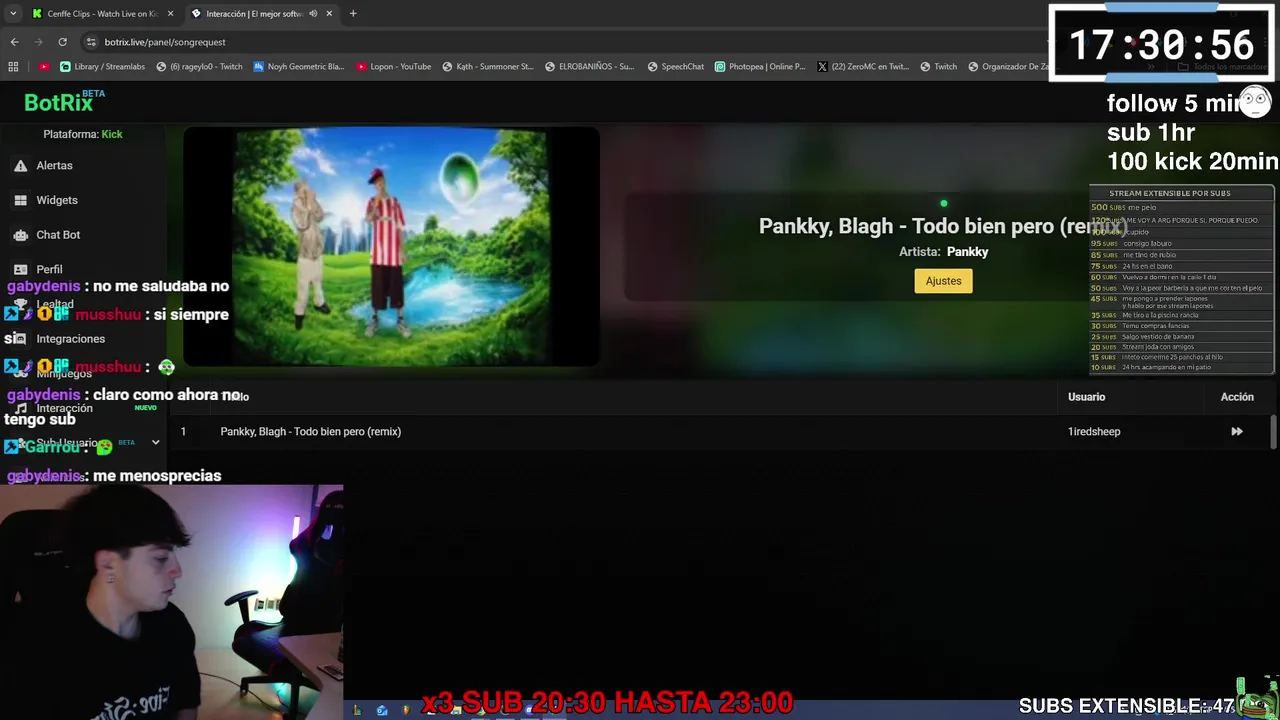Screen dimensions: 1280x720
Task: Click the music video thumbnail
Action: click(x=391, y=247)
